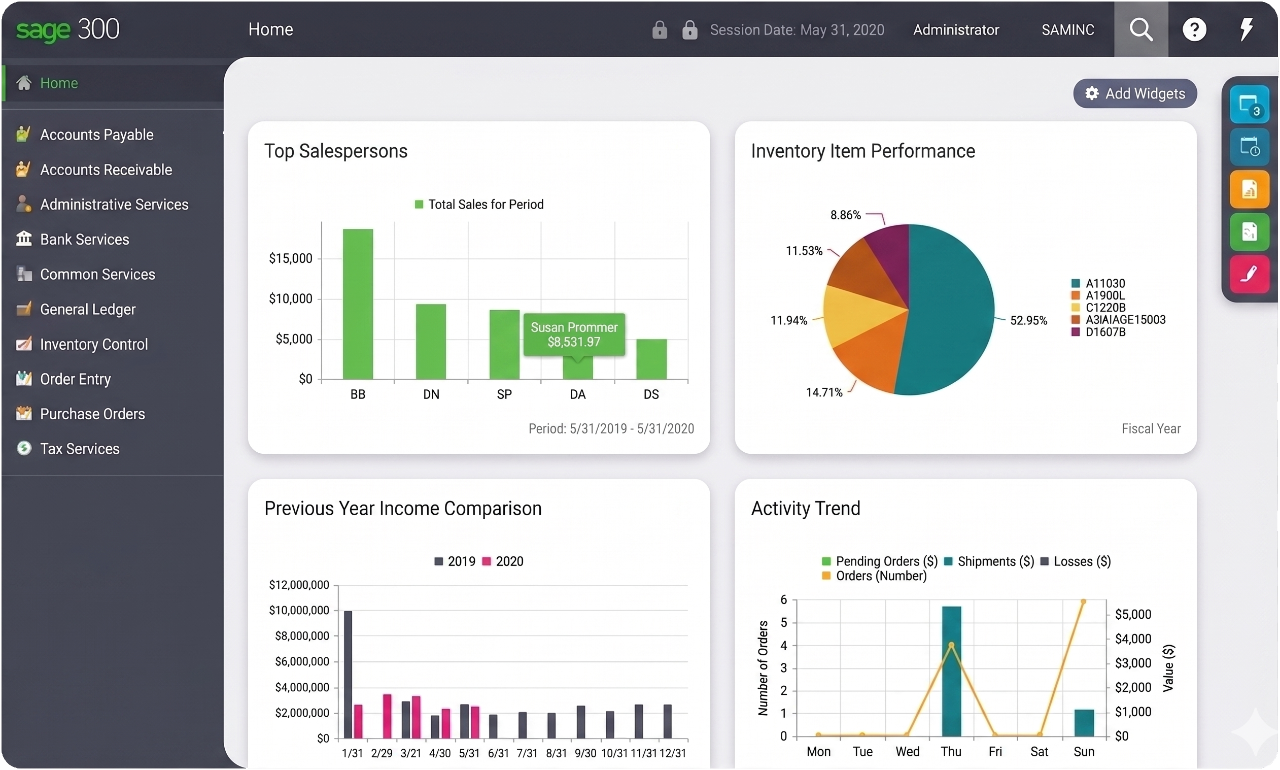Screen dimensions: 1280x770
Task: Click the red pen side icon
Action: [1249, 273]
